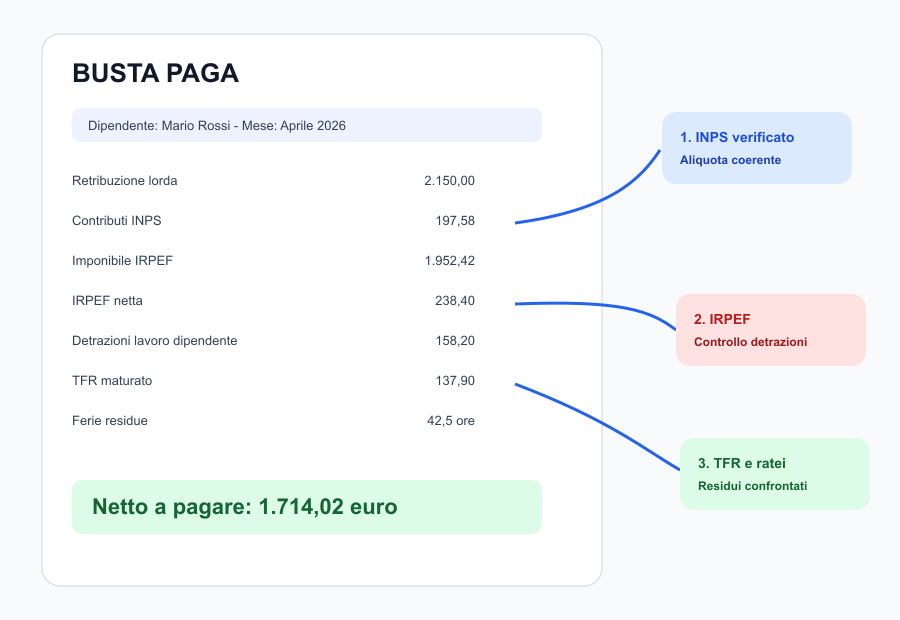Click the IRPEF netta label
900x620 pixels.
[x=107, y=301]
